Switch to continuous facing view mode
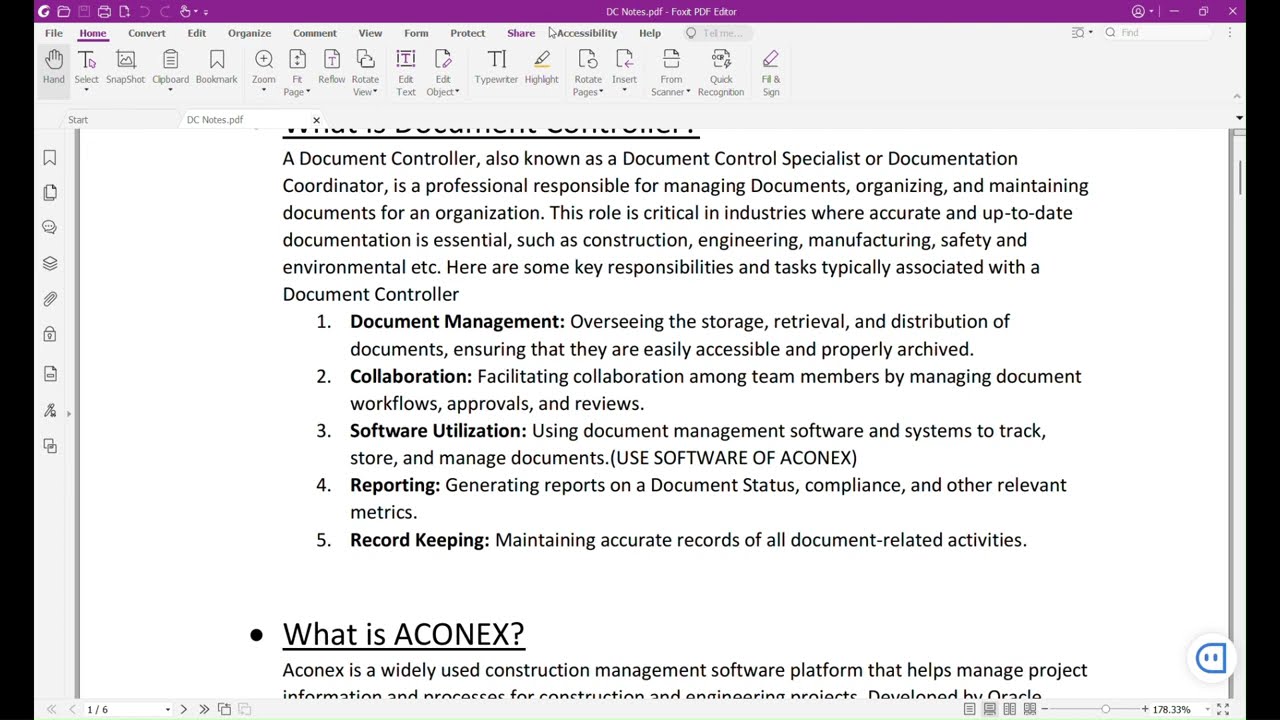 coord(1029,709)
